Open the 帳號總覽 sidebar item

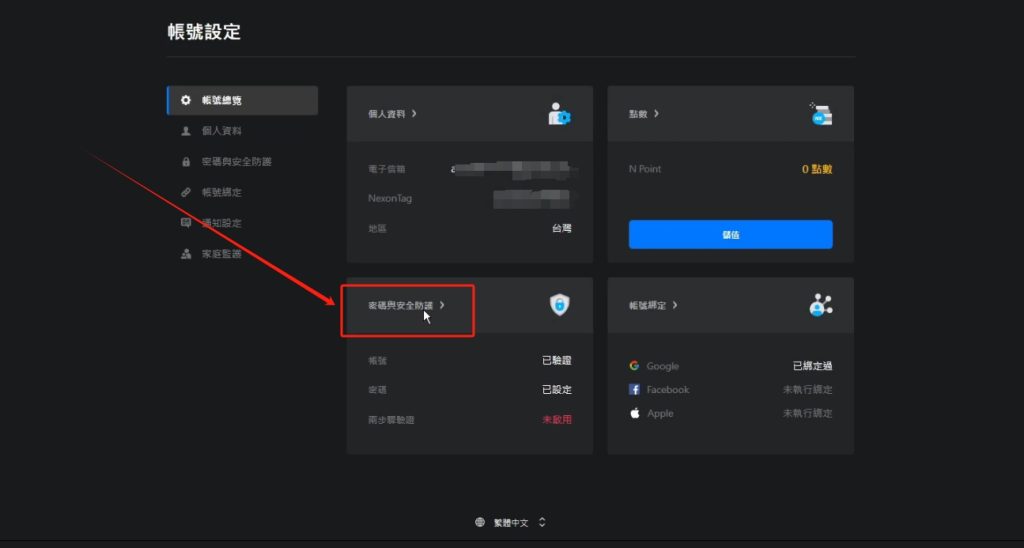(242, 100)
